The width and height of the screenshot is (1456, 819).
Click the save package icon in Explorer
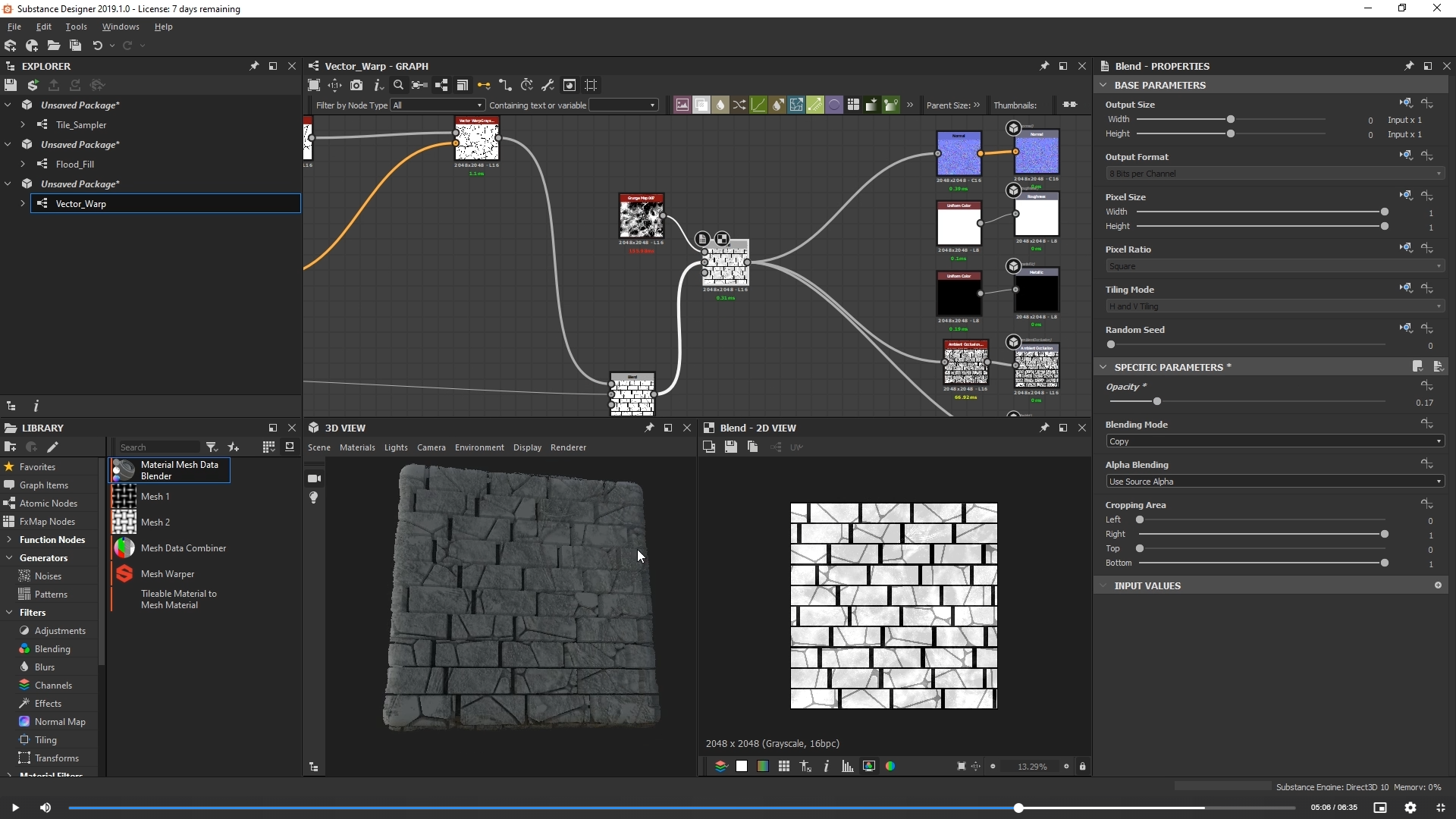11,85
